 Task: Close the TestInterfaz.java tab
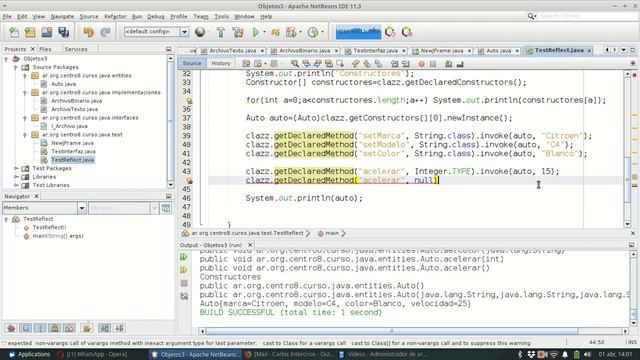(404, 51)
